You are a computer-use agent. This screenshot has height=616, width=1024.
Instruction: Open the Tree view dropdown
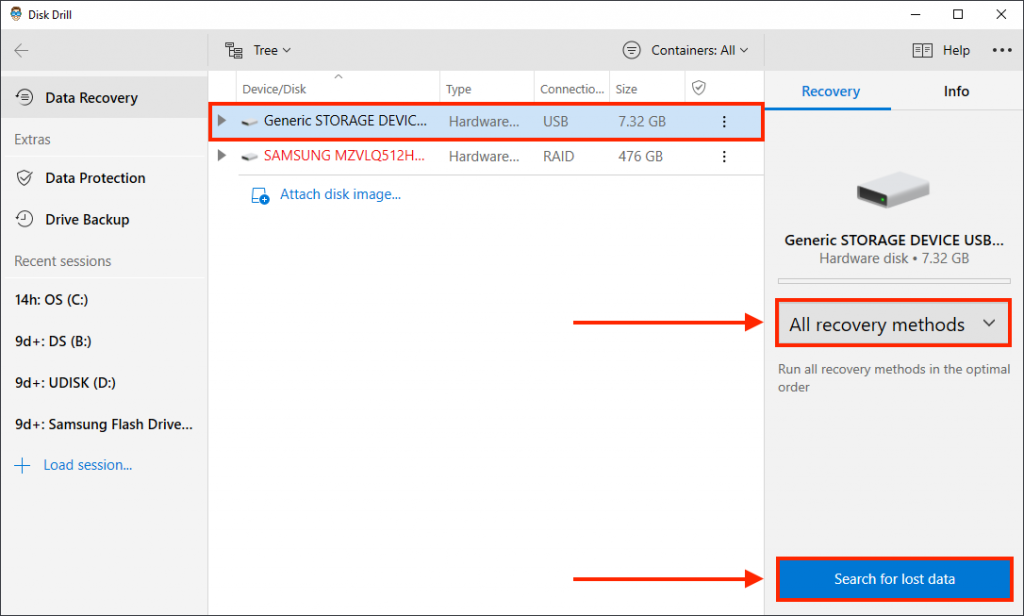pos(258,49)
